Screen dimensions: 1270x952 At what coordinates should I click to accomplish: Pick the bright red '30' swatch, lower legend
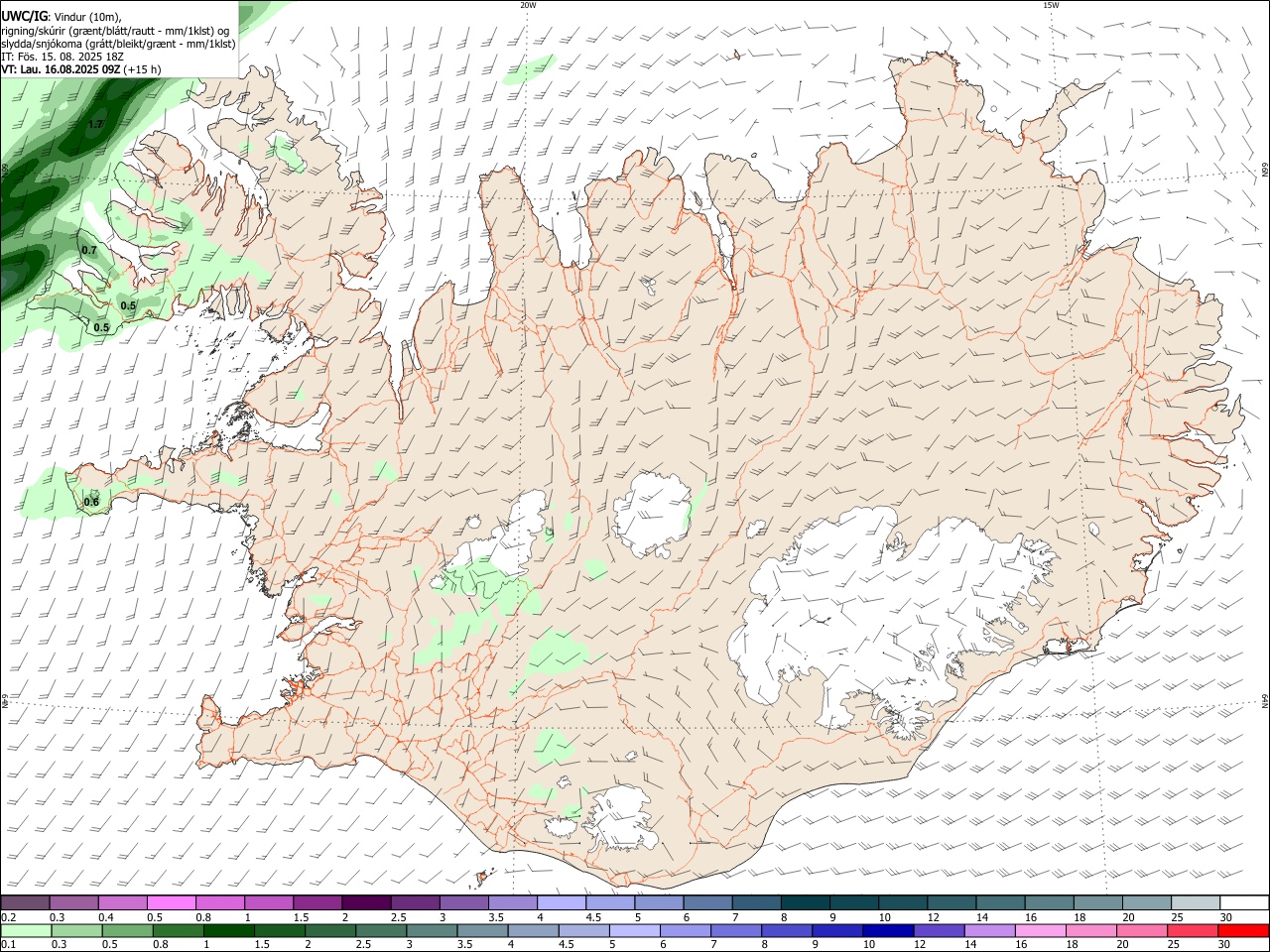(1242, 931)
